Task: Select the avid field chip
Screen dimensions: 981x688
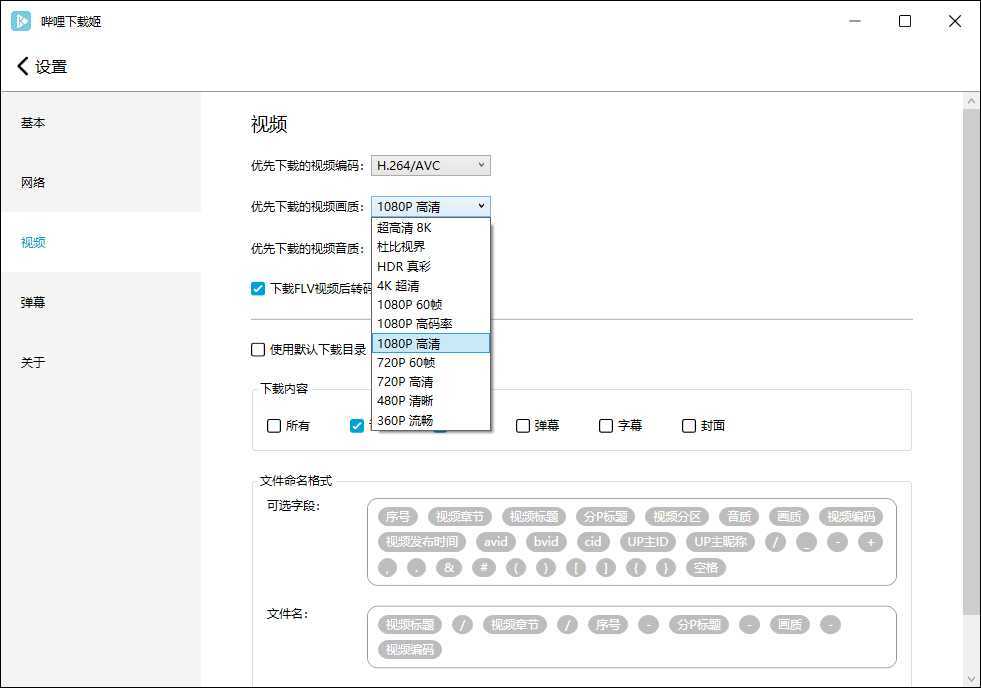Action: pos(495,541)
